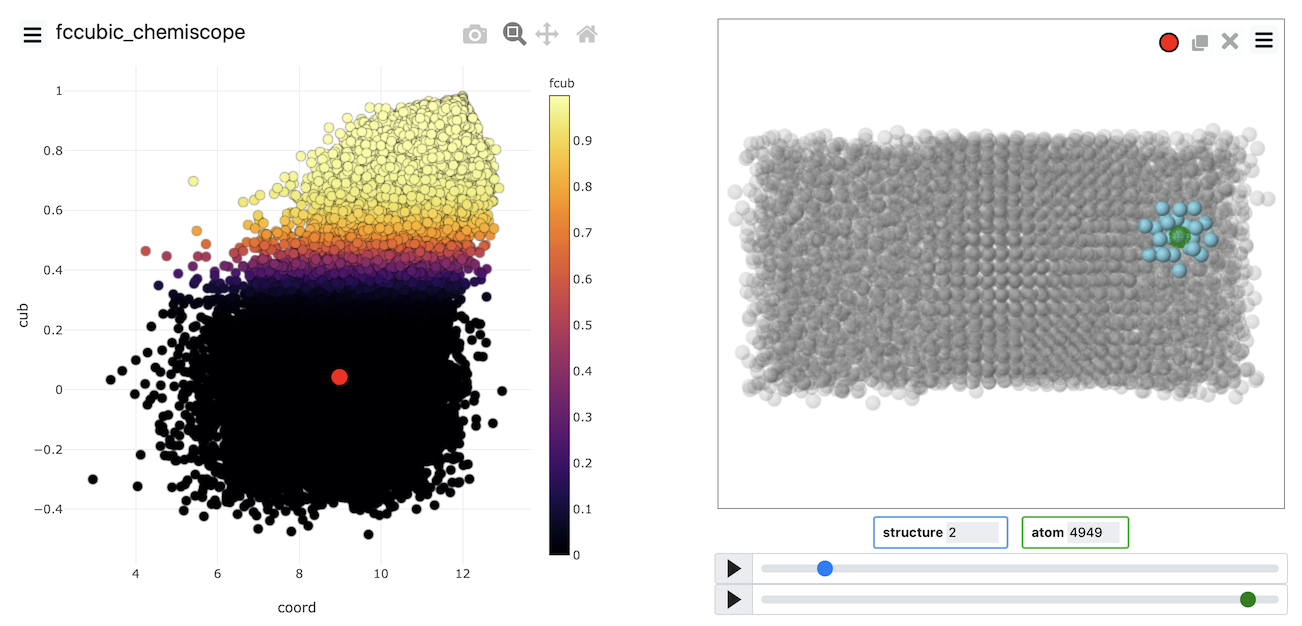Remove the structure viewer with X
Image resolution: width=1302 pixels, height=626 pixels.
coord(1230,41)
